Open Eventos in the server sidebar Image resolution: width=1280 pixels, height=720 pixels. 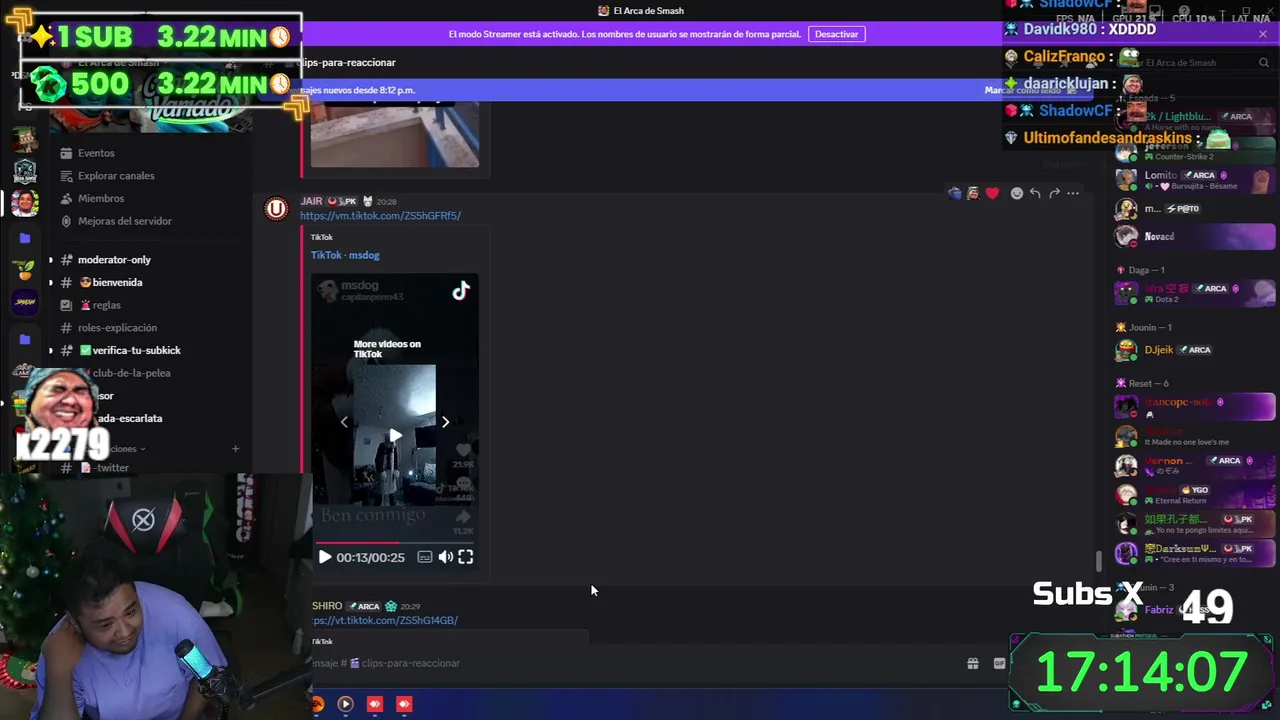[x=96, y=153]
